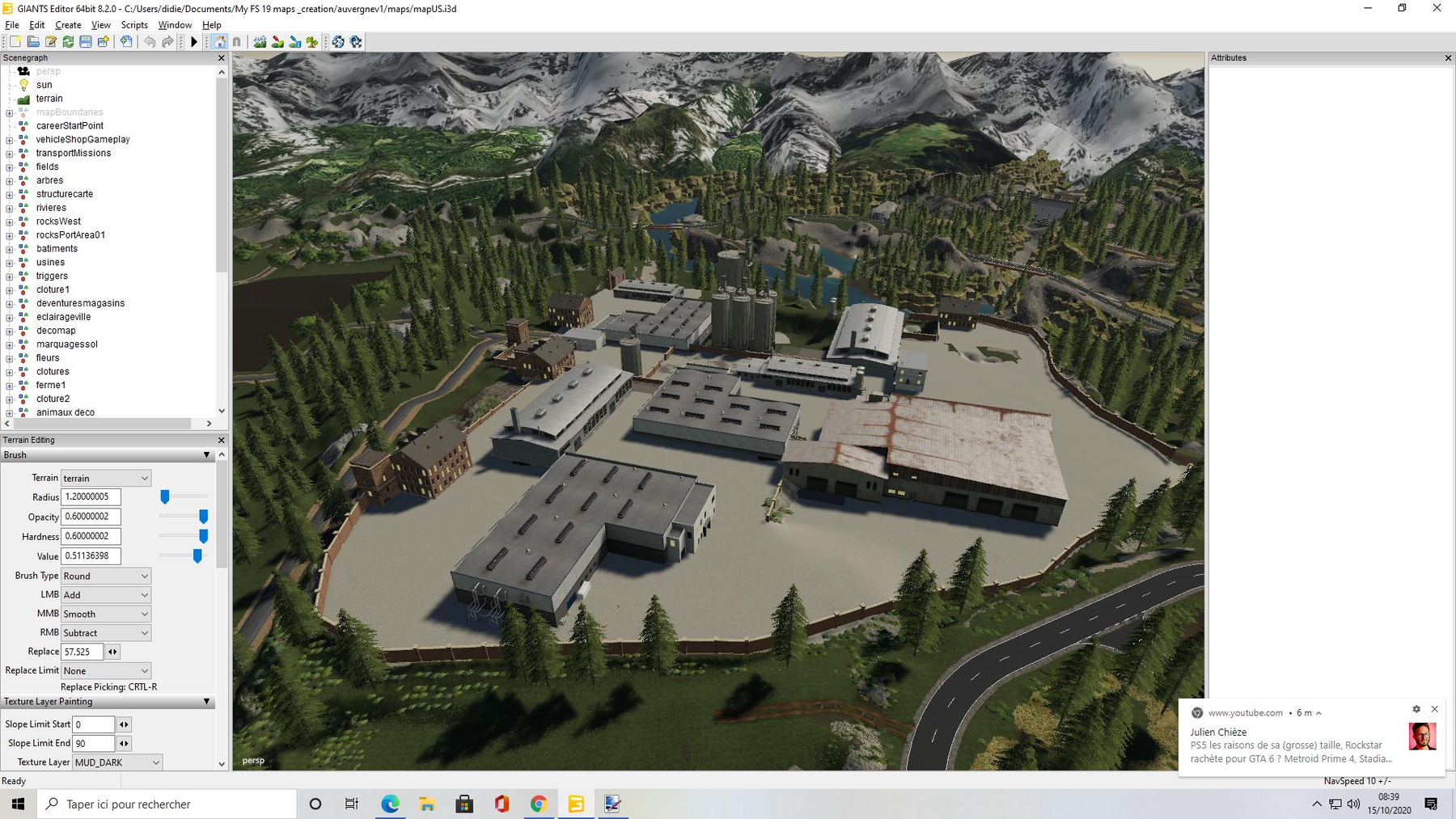The height and width of the screenshot is (819, 1456).
Task: Select the terrain sculpt mode icon
Action: (260, 42)
